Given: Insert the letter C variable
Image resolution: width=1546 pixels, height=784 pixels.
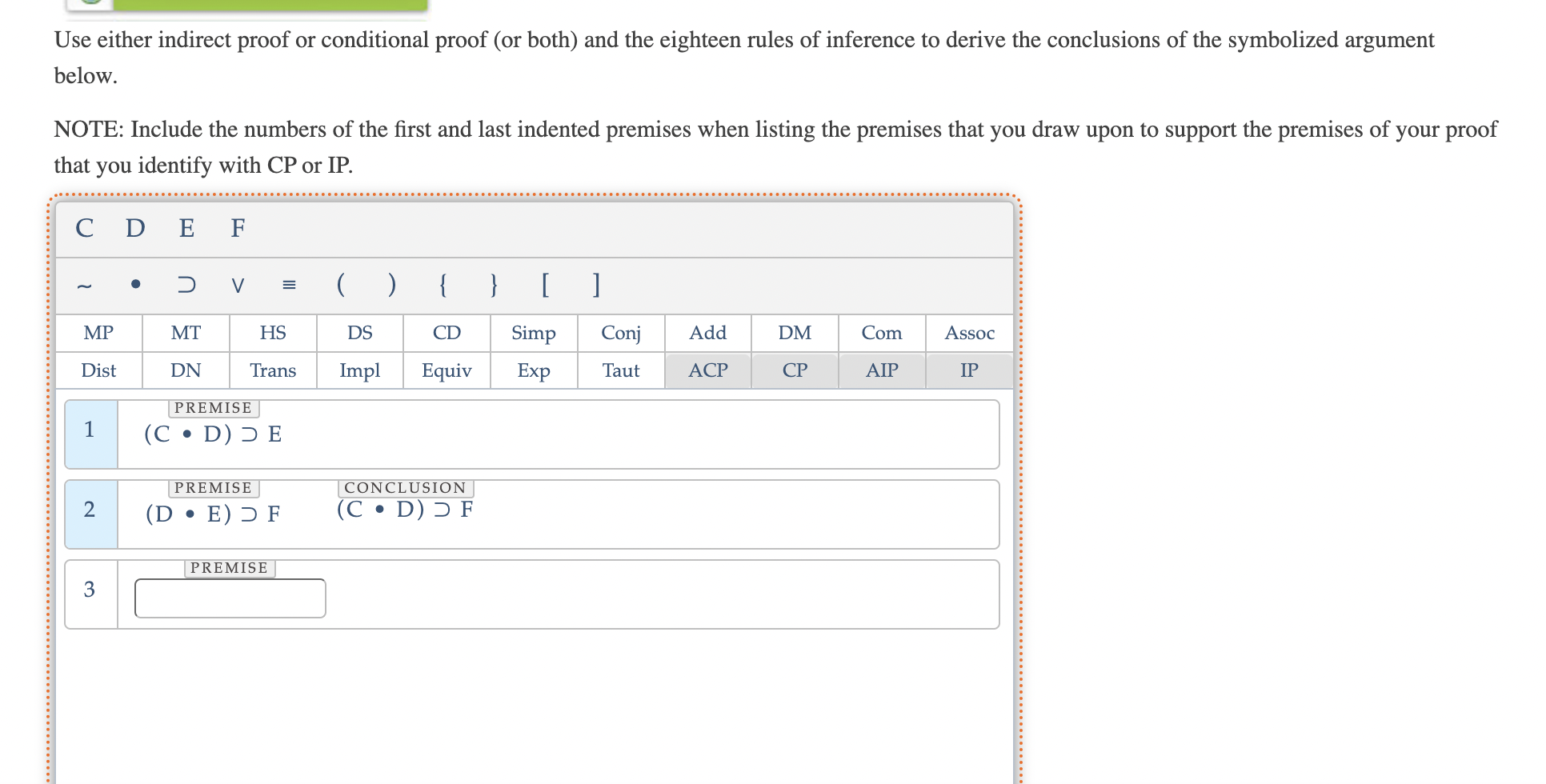Looking at the screenshot, I should coord(84,229).
